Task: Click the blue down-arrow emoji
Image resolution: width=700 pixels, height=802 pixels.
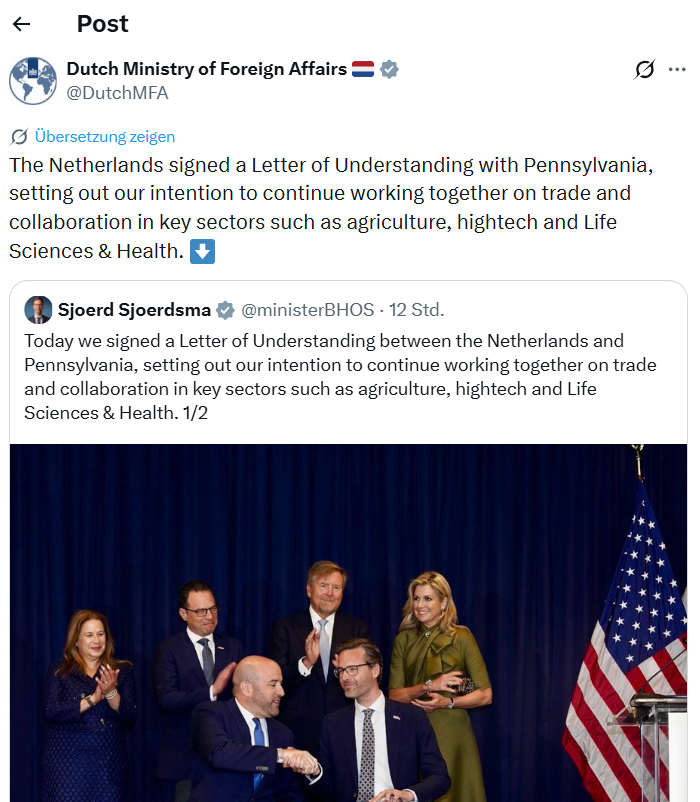Action: point(202,251)
